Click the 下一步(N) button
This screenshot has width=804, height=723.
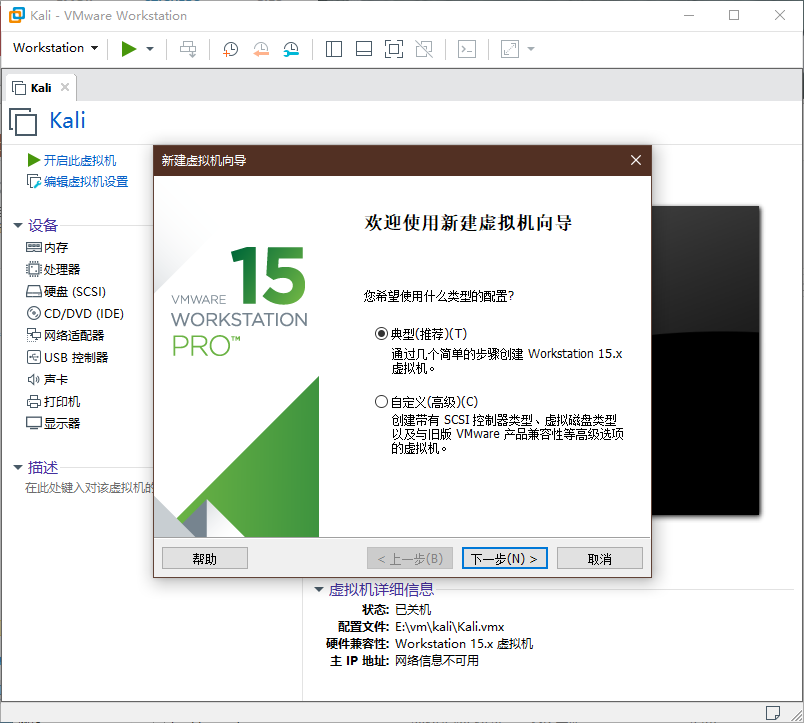(505, 558)
